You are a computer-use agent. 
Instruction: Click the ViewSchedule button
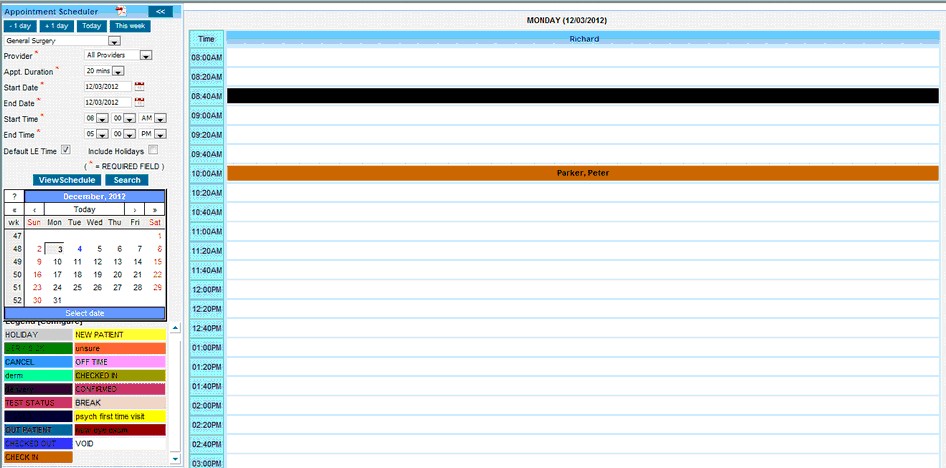[x=66, y=180]
